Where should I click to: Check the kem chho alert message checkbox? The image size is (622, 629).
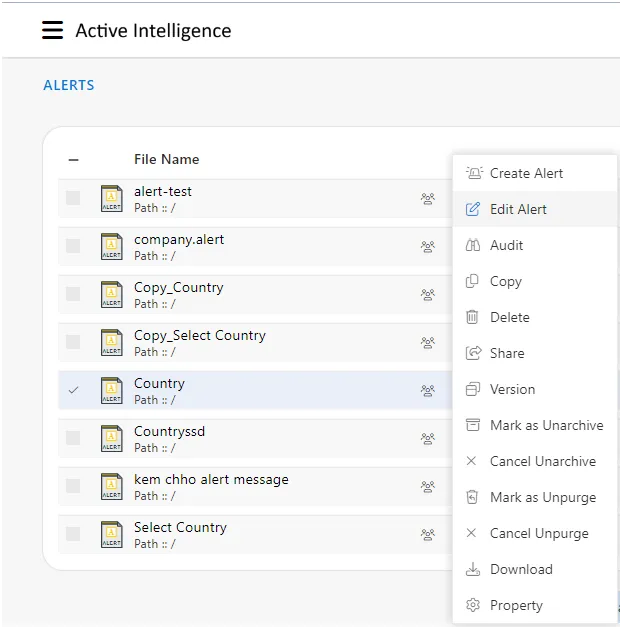(73, 486)
